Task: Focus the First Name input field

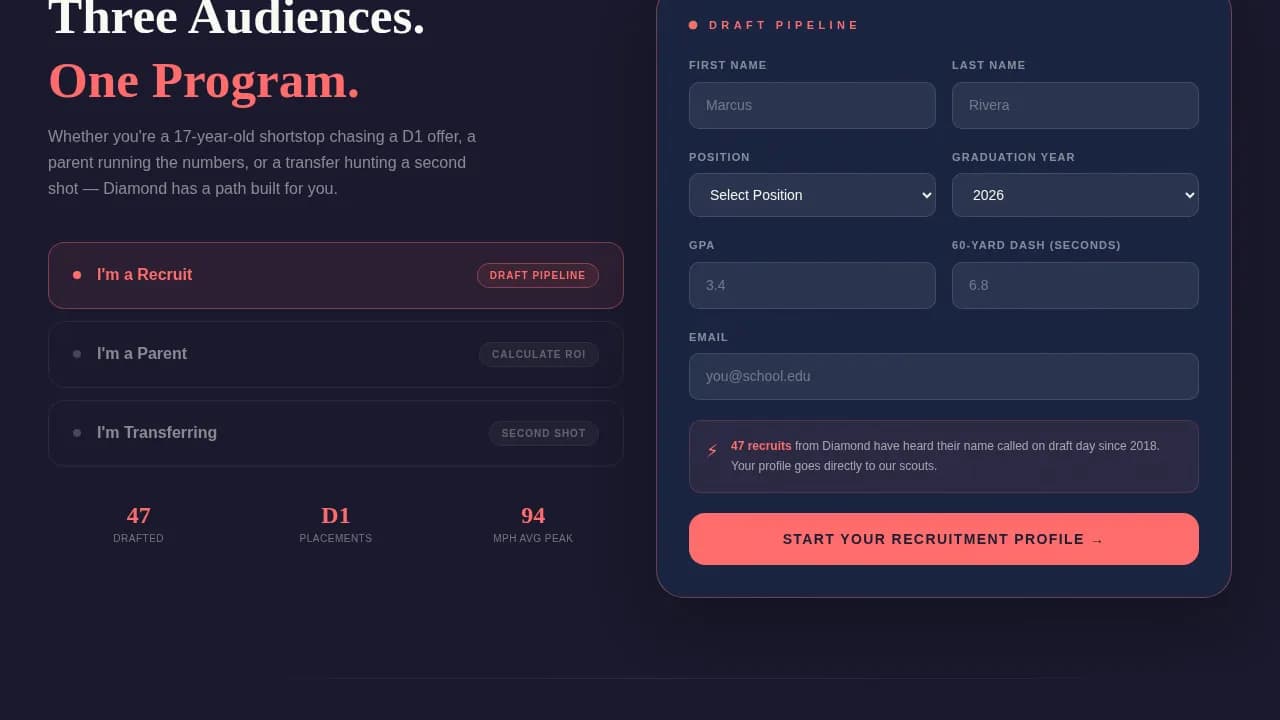Action: [x=812, y=105]
